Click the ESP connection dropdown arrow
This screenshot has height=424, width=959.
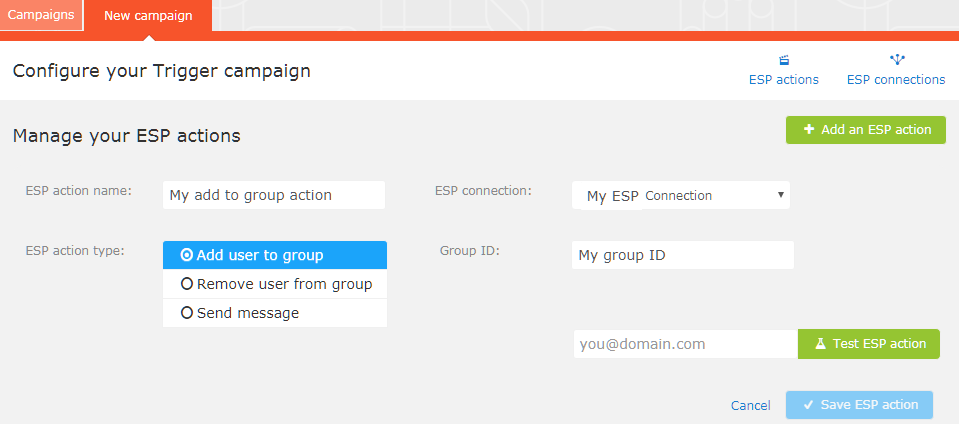click(780, 195)
